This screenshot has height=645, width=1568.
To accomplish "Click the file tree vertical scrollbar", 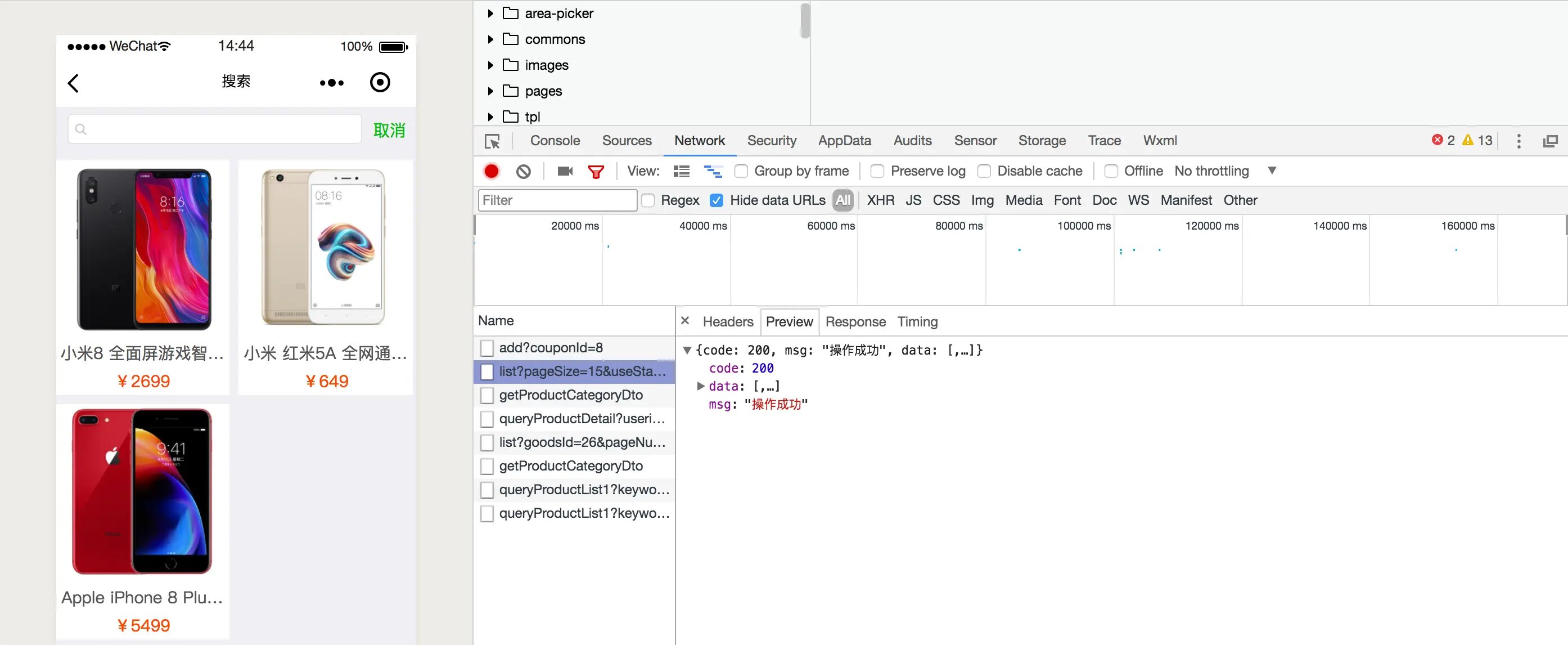I will (805, 20).
